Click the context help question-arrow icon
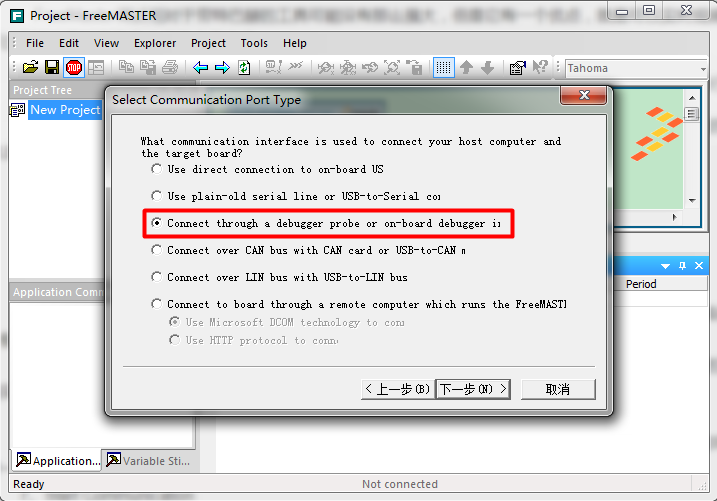 (x=540, y=68)
